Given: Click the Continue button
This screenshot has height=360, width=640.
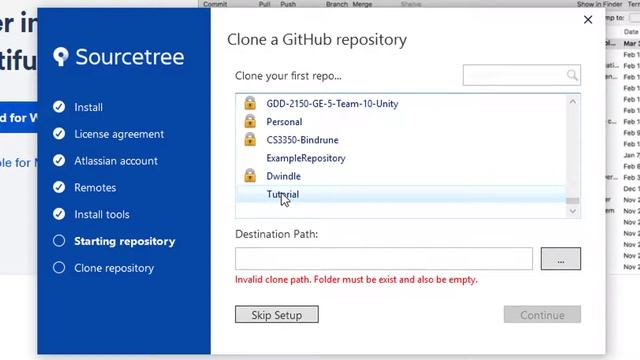Looking at the screenshot, I should [542, 315].
